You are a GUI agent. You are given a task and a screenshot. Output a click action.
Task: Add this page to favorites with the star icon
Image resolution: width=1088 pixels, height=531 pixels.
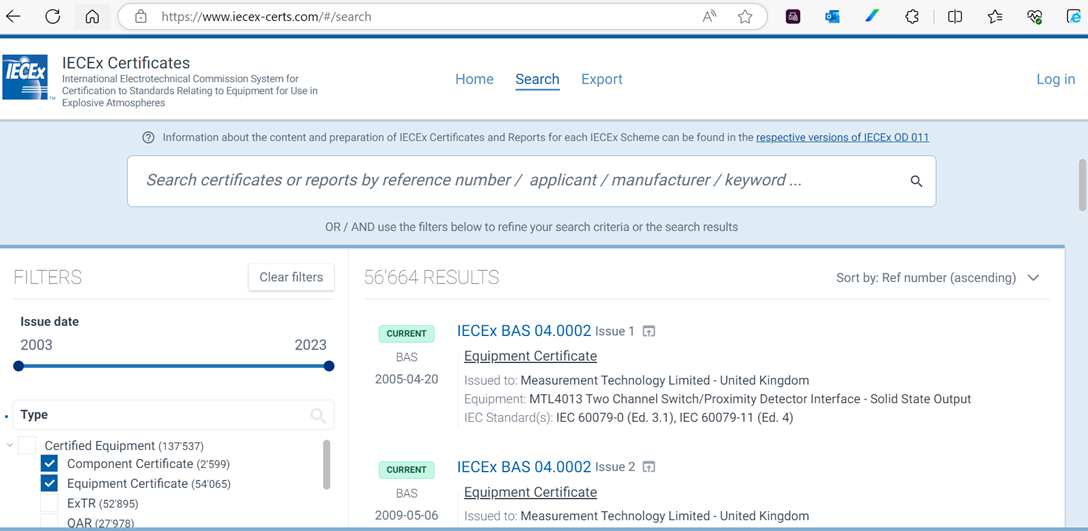click(745, 17)
